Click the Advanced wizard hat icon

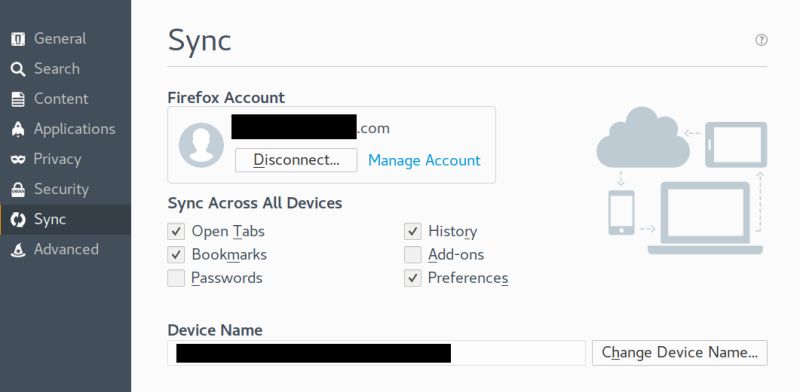[x=18, y=250]
